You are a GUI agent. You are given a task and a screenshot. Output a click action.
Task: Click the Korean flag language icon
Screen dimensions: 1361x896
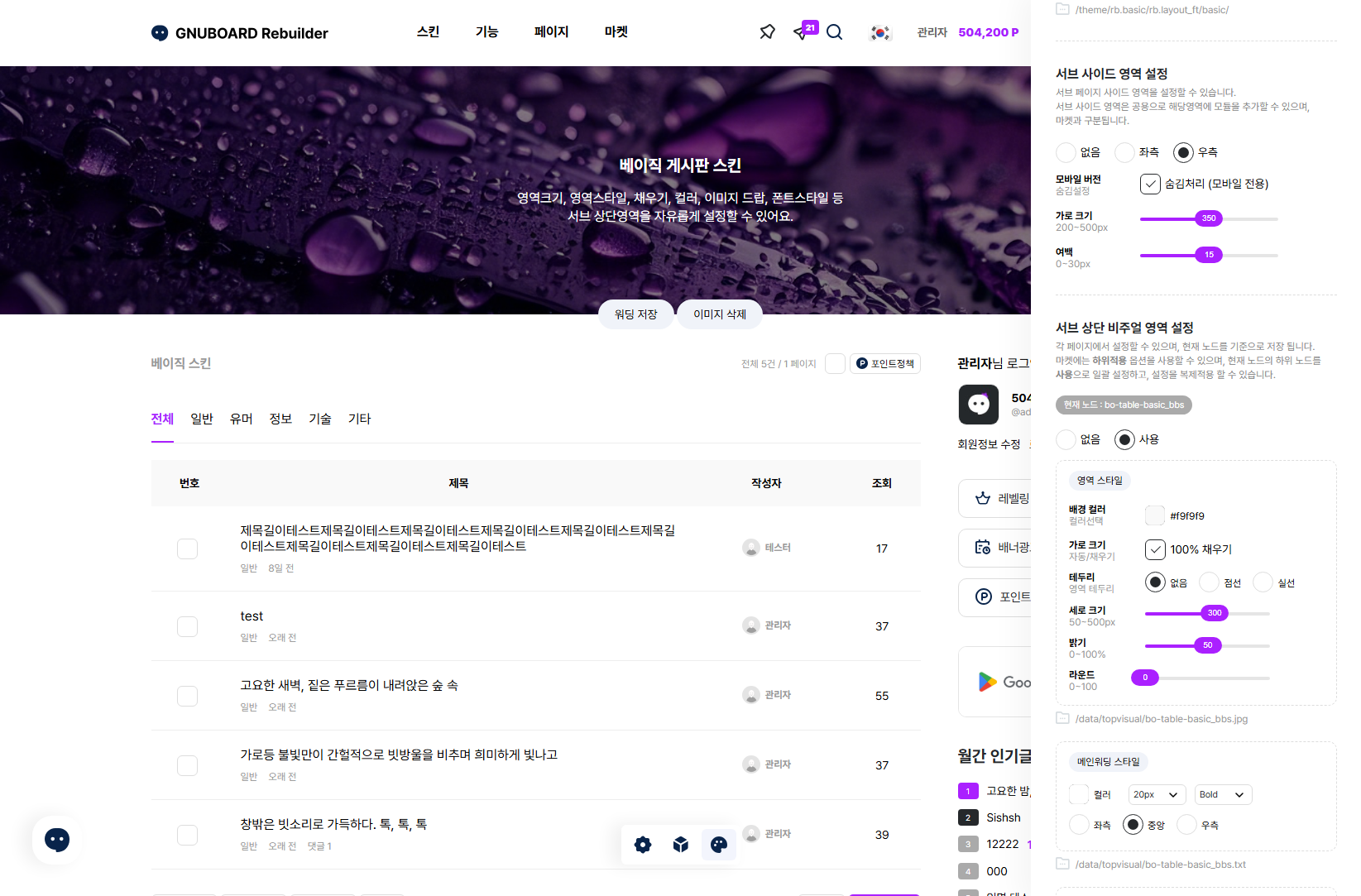coord(880,33)
